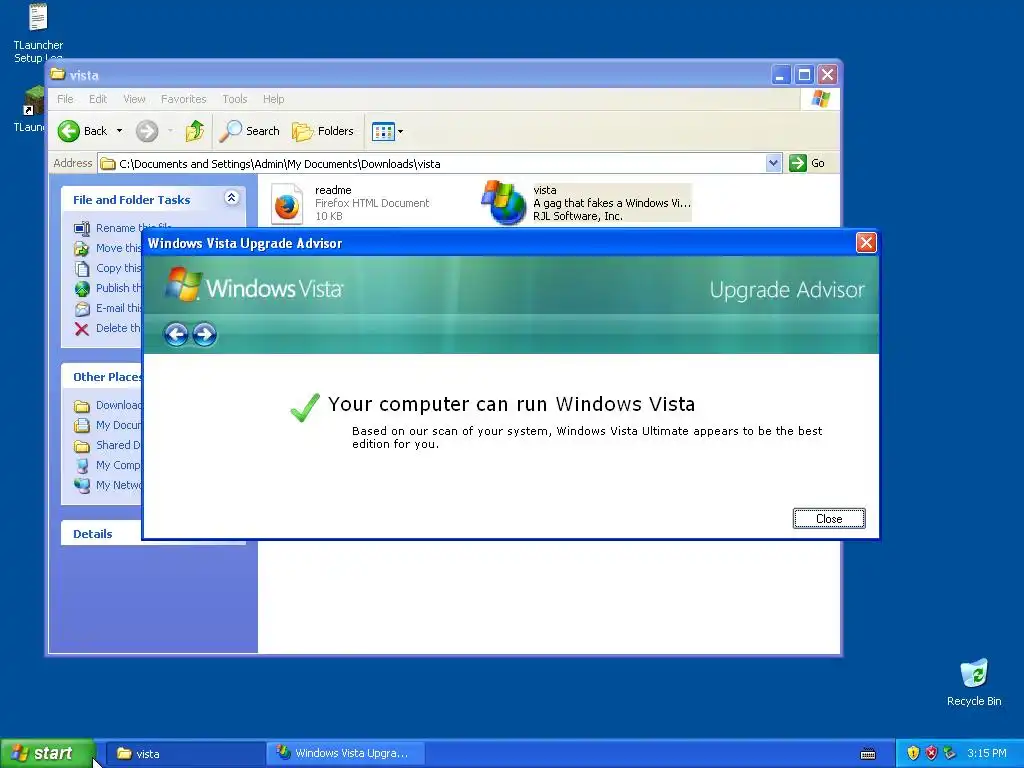Click the address bar path field
This screenshot has height=768, width=1024.
pyautogui.click(x=431, y=164)
